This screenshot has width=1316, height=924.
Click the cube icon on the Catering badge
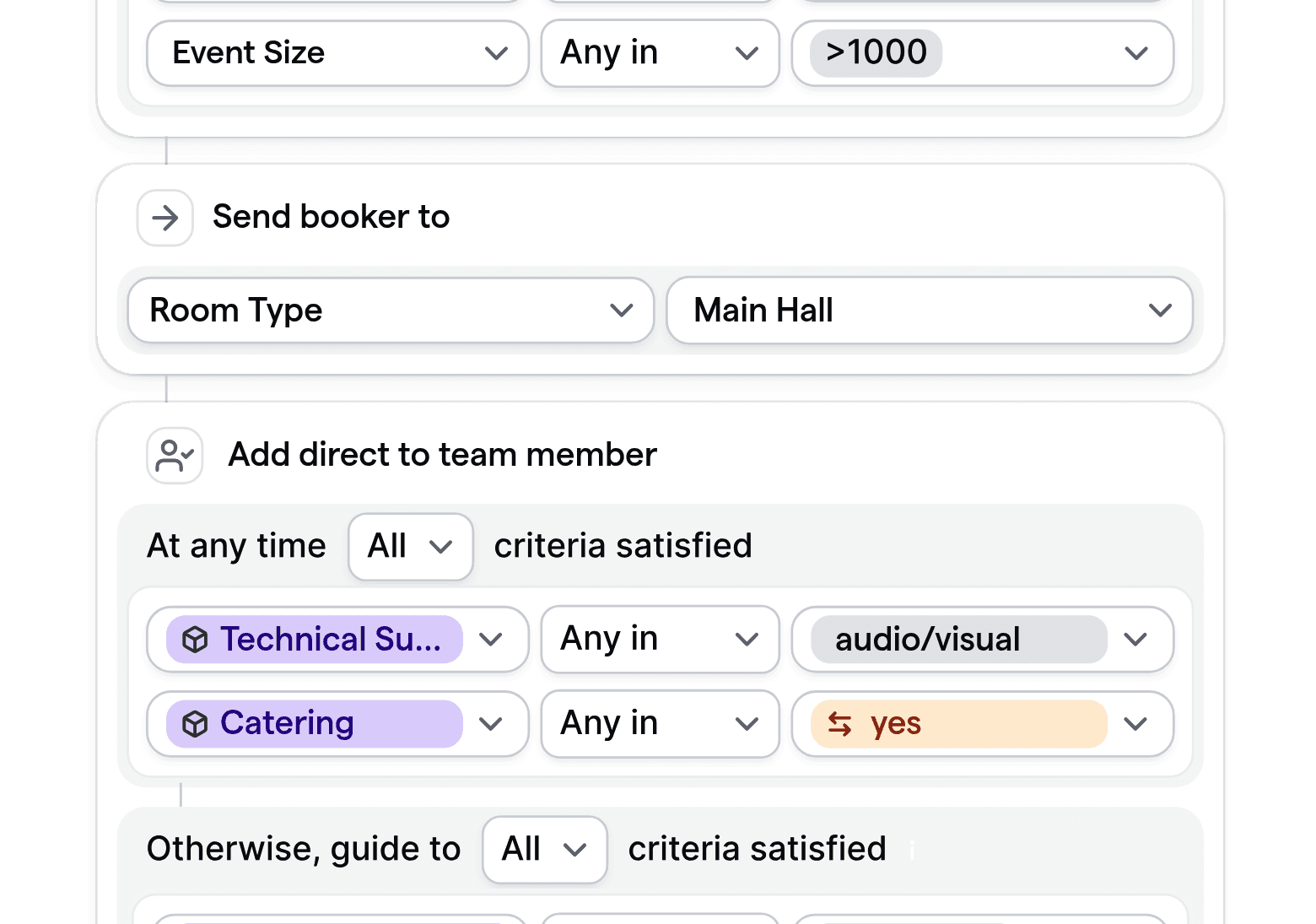tap(195, 723)
